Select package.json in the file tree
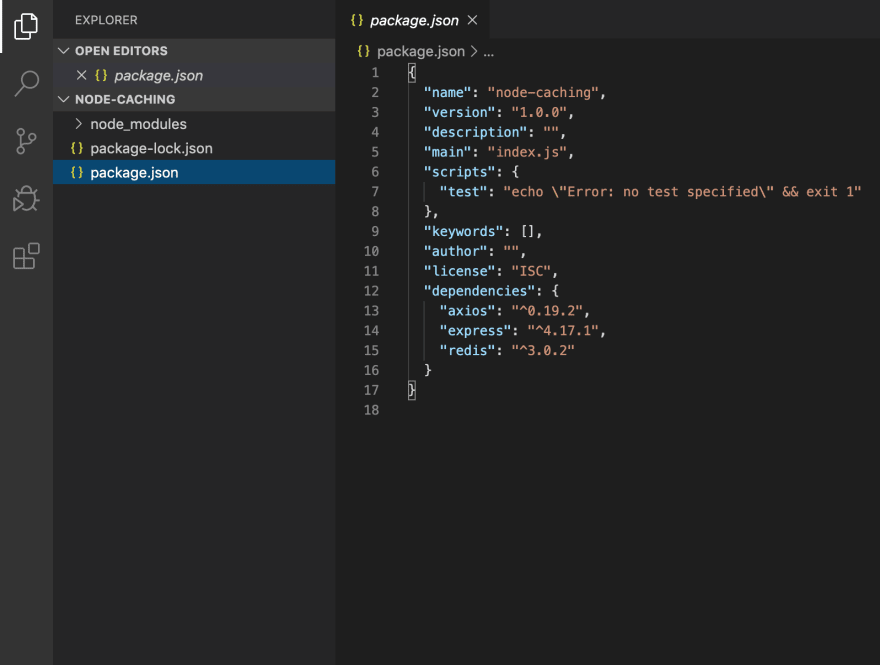 (194, 172)
